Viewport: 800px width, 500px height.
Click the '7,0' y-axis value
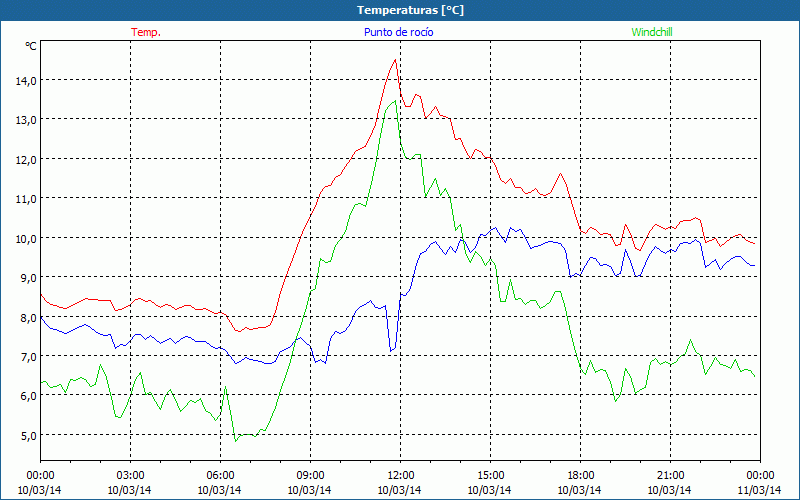pos(28,356)
